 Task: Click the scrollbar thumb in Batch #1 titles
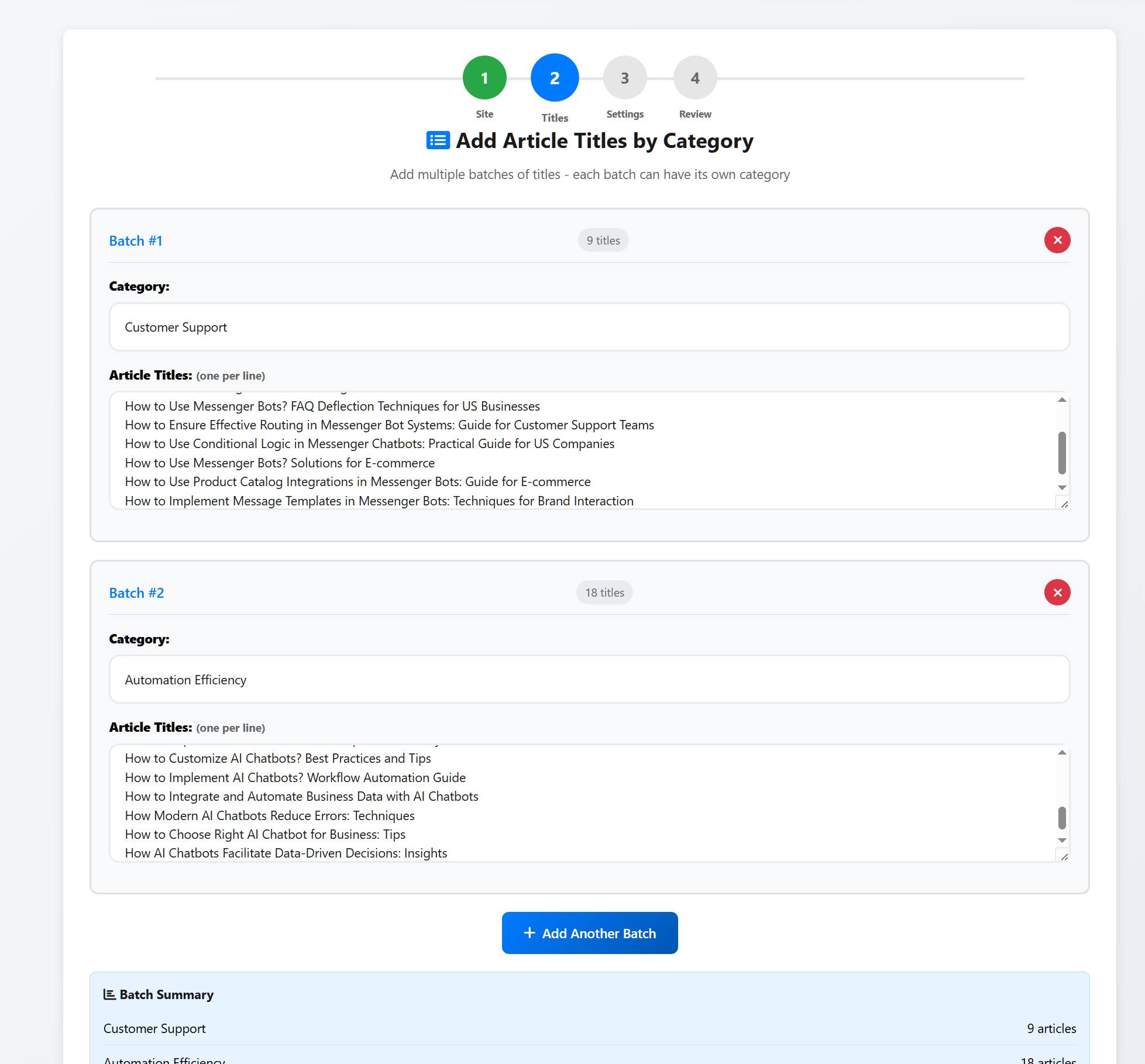pos(1062,453)
